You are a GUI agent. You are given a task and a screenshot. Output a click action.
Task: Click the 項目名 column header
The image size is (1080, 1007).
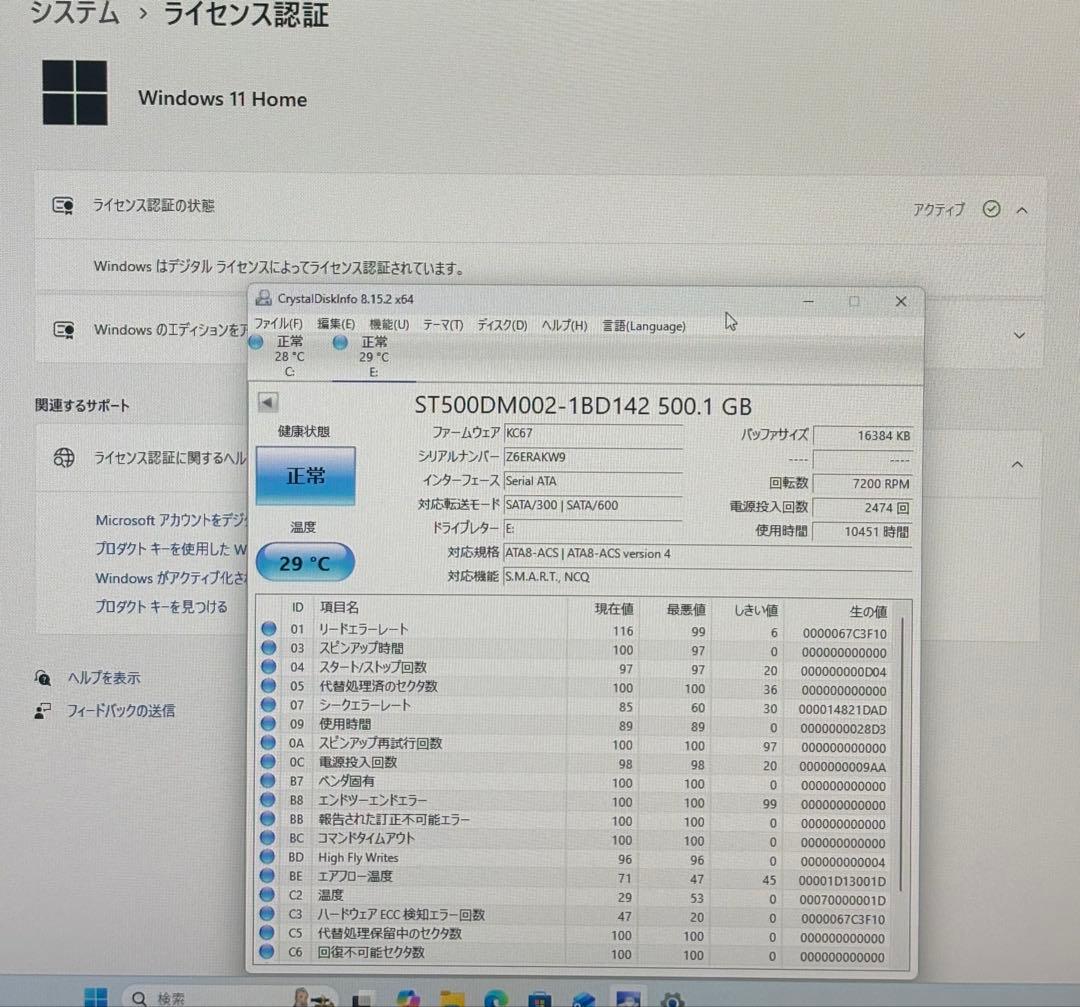coord(339,608)
